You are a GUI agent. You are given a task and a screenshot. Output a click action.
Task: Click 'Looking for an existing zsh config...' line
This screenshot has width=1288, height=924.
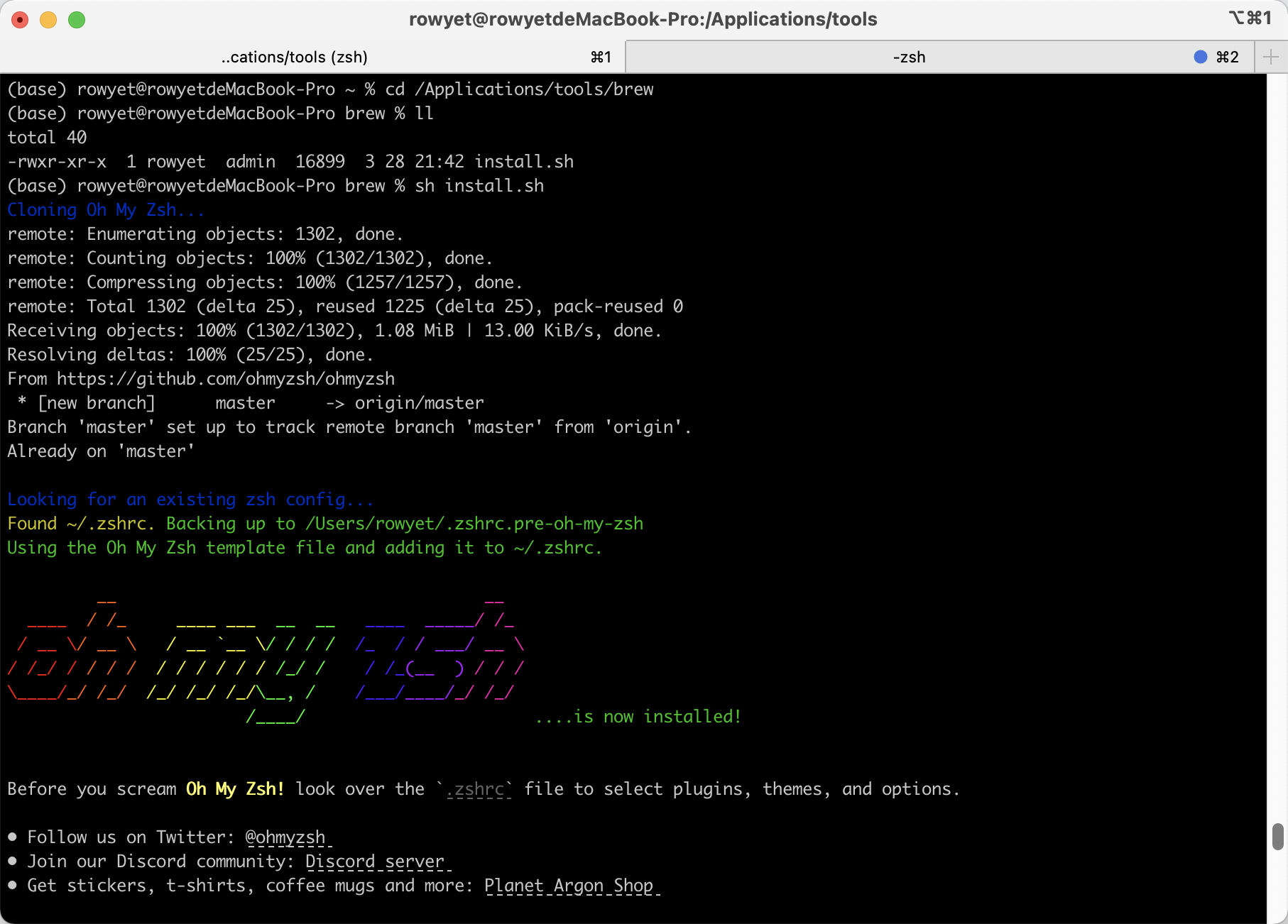[190, 500]
